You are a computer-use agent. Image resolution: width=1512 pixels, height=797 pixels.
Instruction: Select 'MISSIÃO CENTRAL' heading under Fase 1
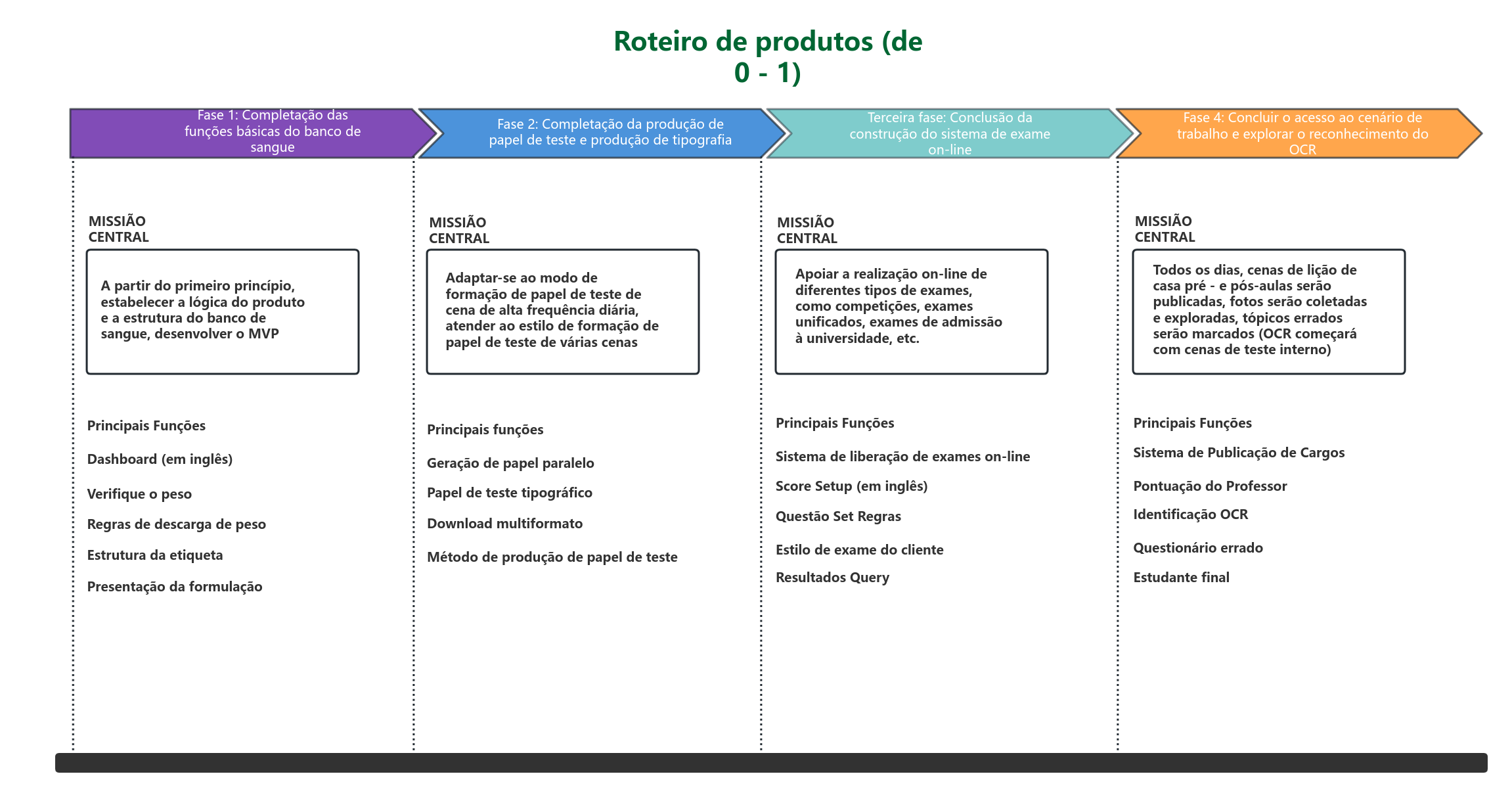pos(119,229)
